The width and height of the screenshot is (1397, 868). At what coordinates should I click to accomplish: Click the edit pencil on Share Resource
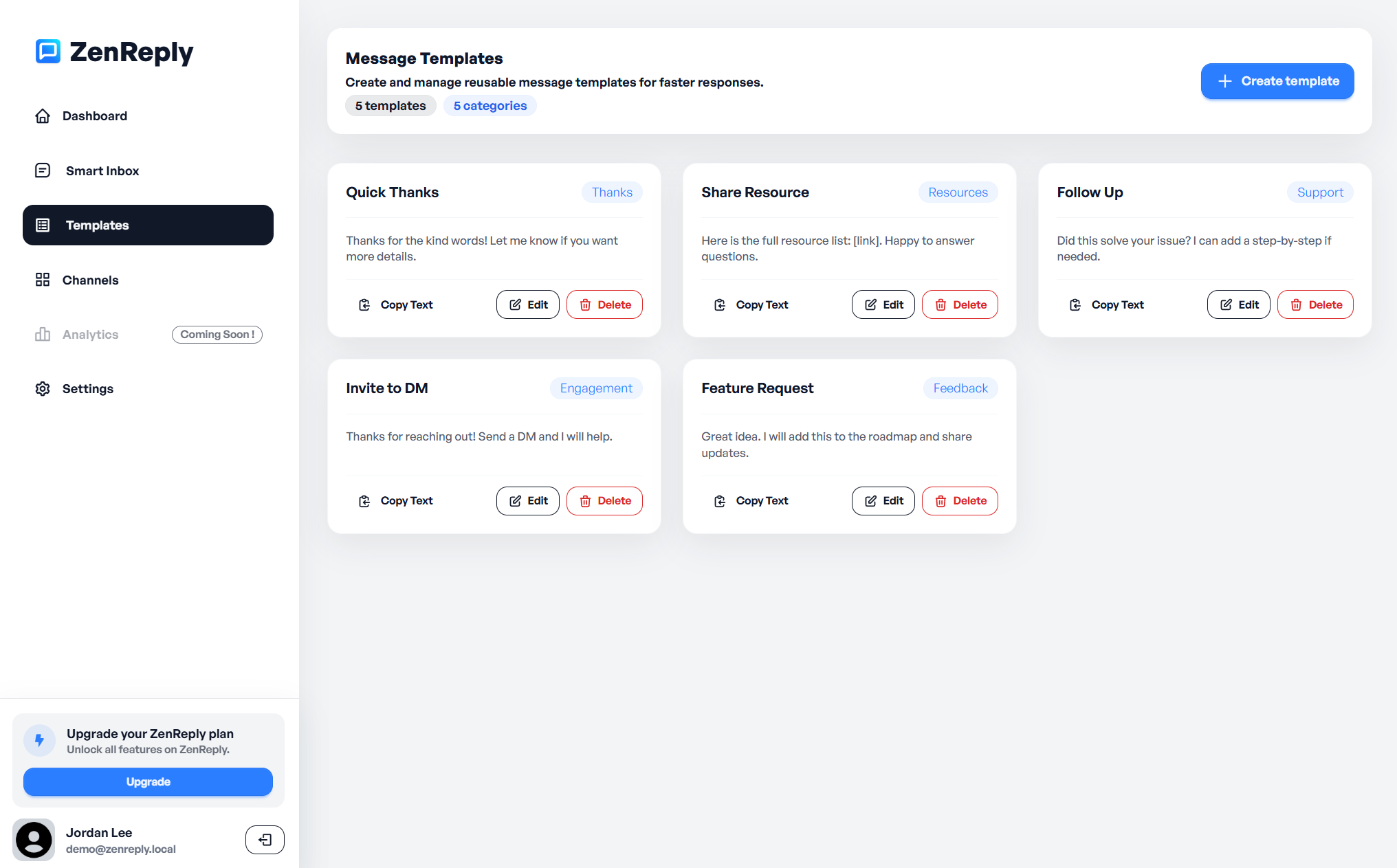tap(870, 304)
